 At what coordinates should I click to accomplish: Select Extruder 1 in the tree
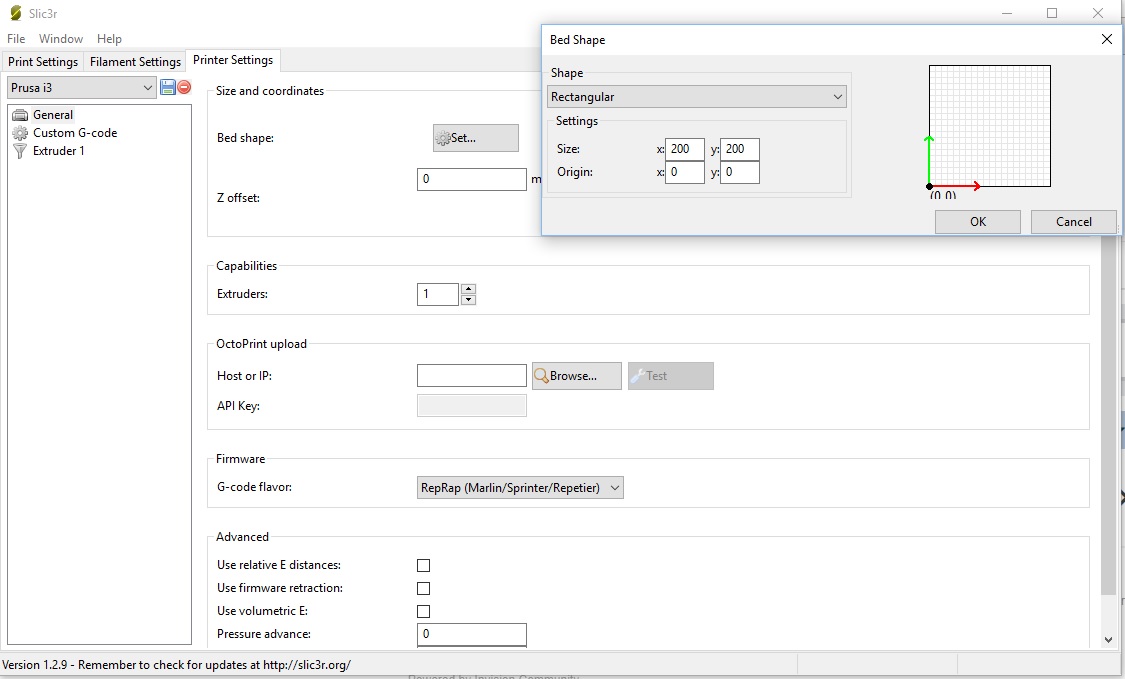[x=59, y=151]
